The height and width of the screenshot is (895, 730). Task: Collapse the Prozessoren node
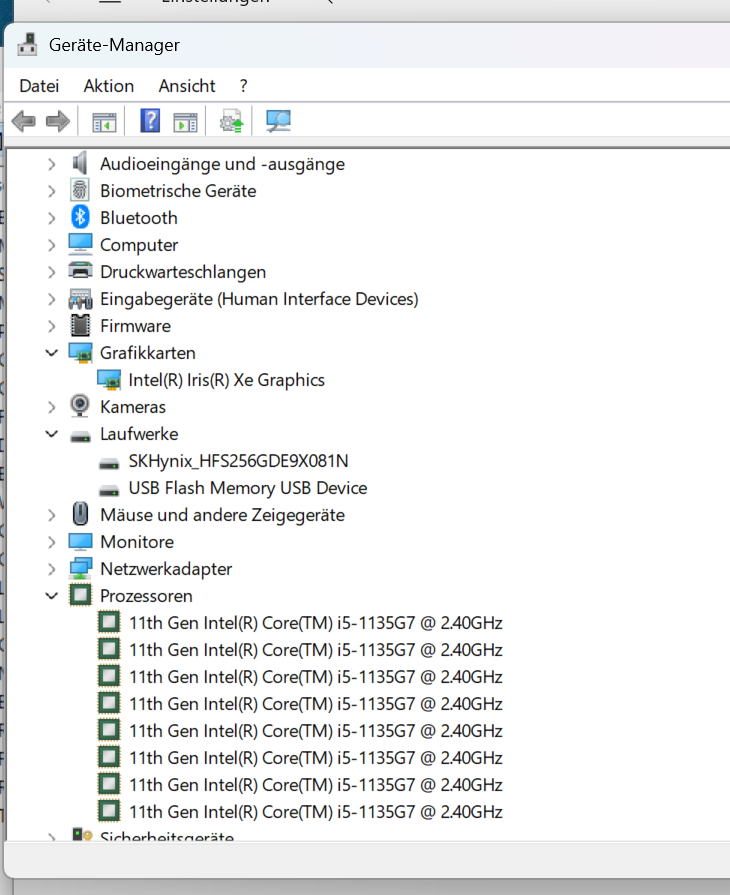pyautogui.click(x=51, y=595)
